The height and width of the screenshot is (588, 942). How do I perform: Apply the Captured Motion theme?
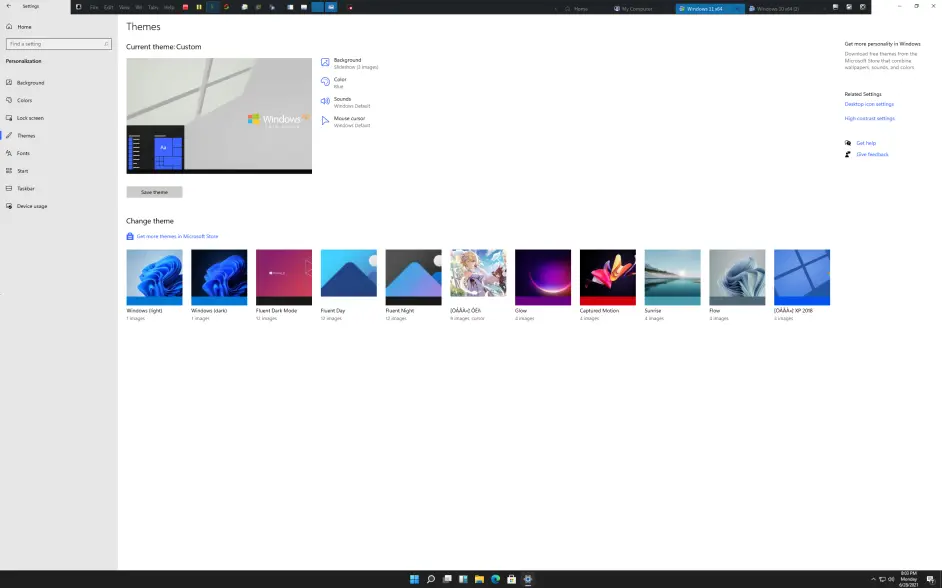pos(608,277)
